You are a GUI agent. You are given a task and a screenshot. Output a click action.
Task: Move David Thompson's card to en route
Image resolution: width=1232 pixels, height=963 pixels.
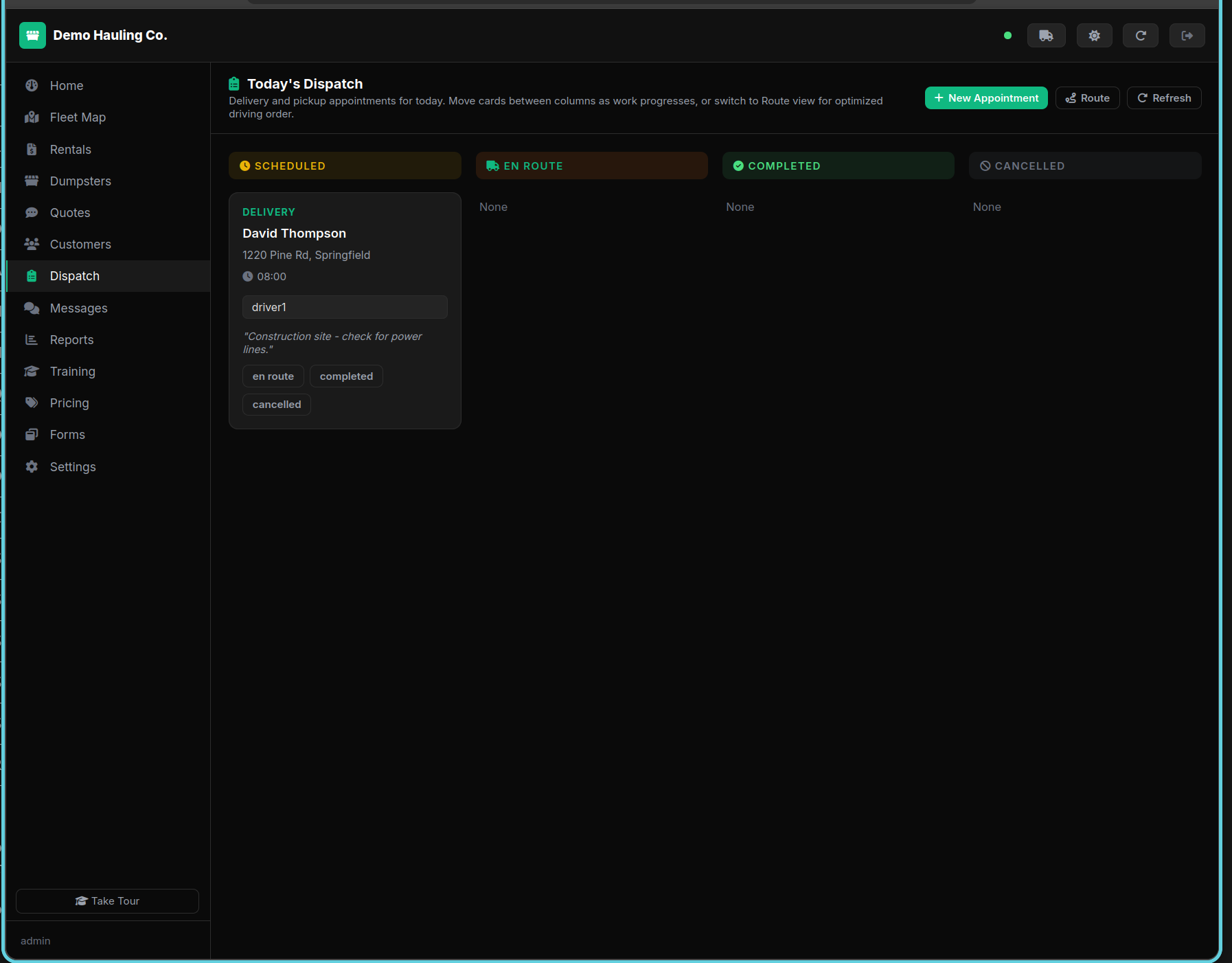[x=273, y=376]
